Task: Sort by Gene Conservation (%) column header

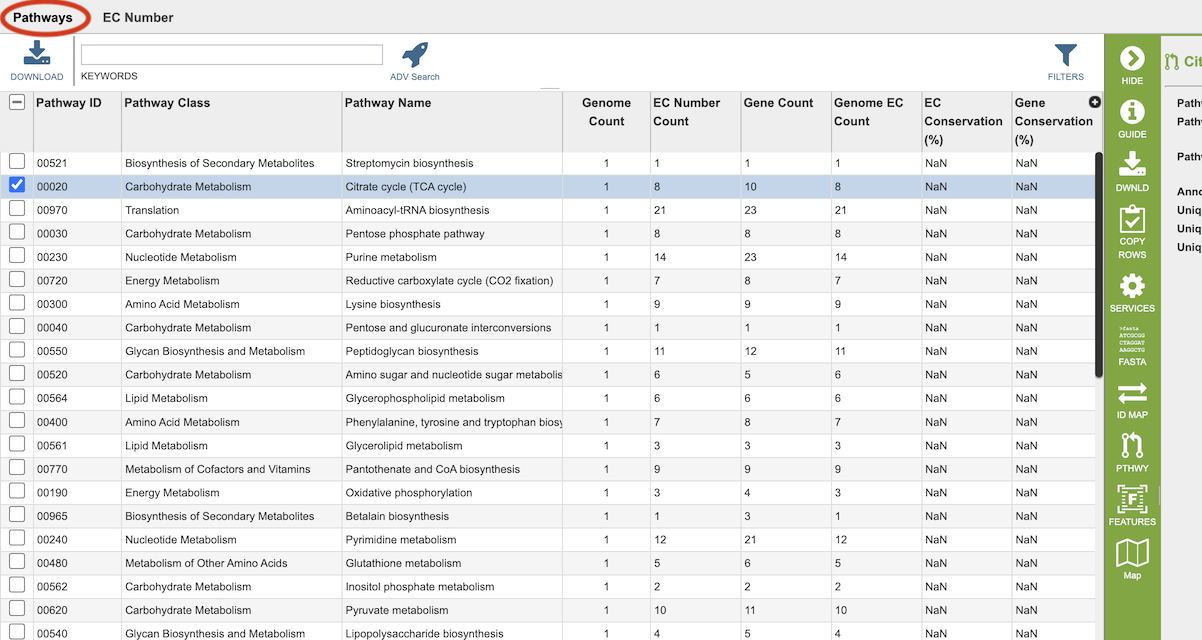Action: (x=1054, y=121)
